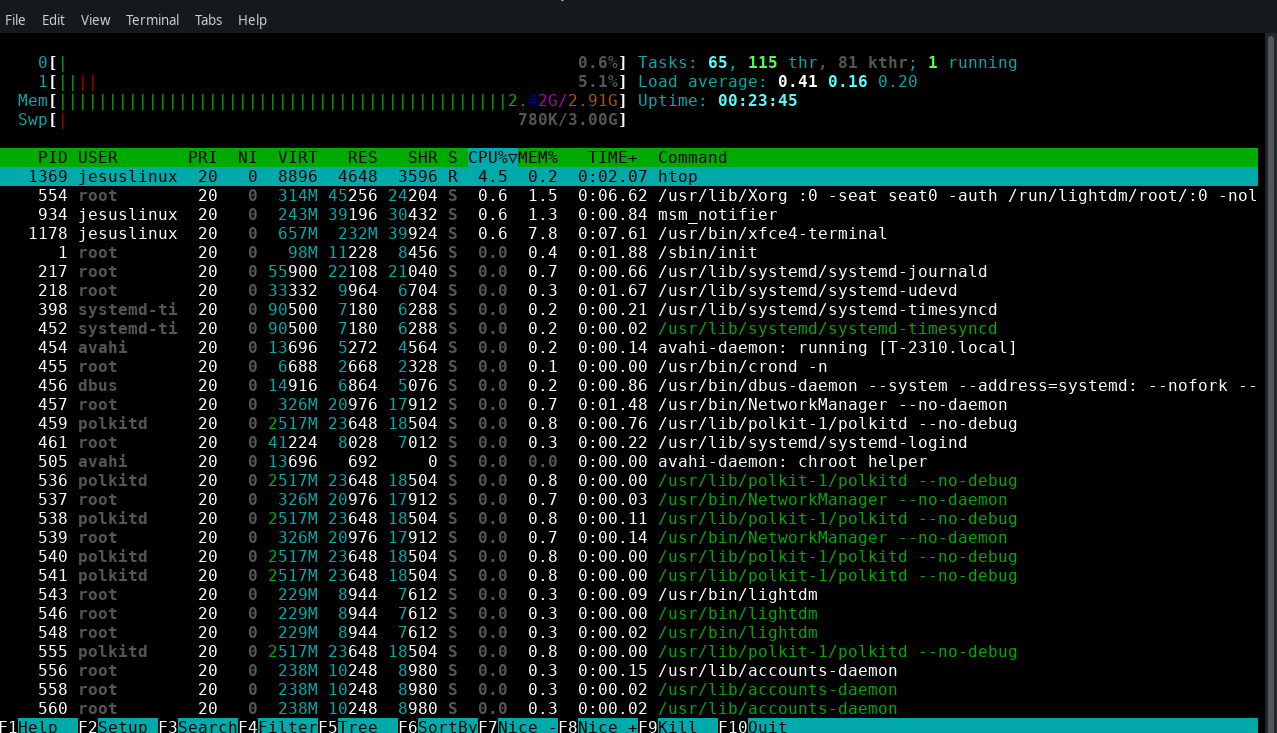
Task: Activate the F4 Filter button
Action: pyautogui.click(x=278, y=727)
